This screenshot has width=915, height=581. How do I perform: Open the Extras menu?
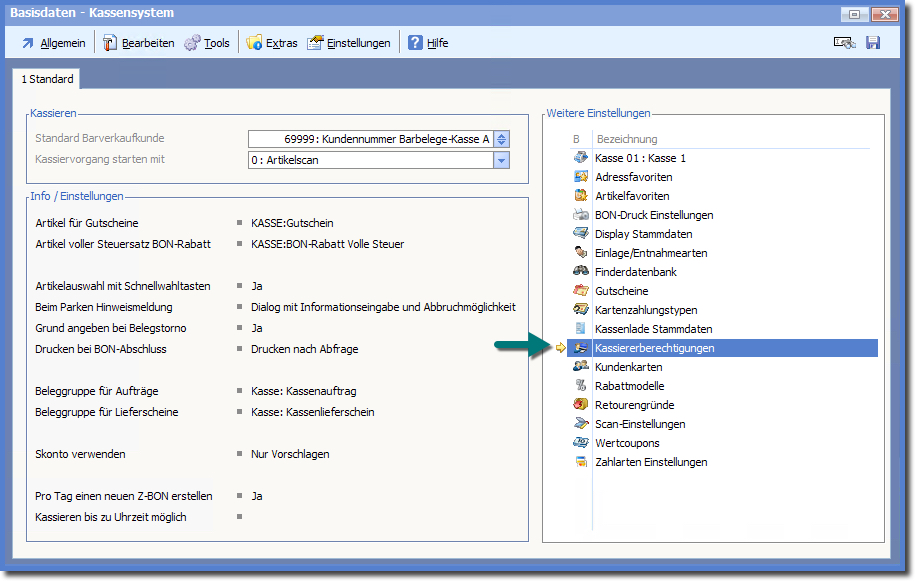(x=272, y=43)
